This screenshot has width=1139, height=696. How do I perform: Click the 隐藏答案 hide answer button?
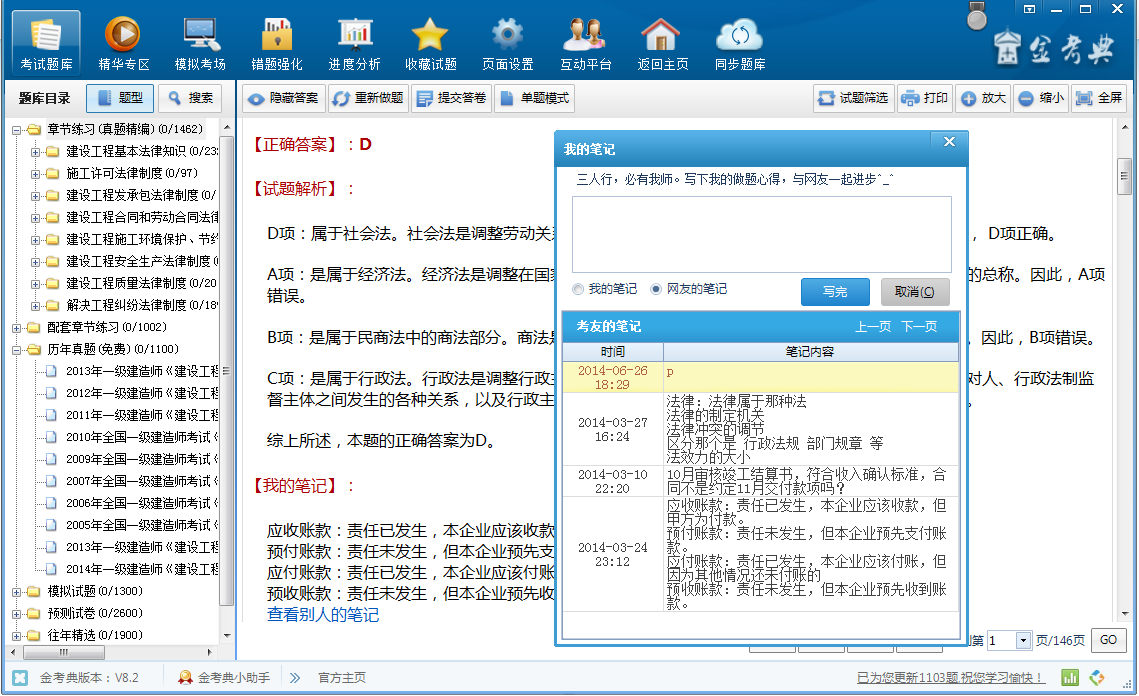(x=284, y=98)
